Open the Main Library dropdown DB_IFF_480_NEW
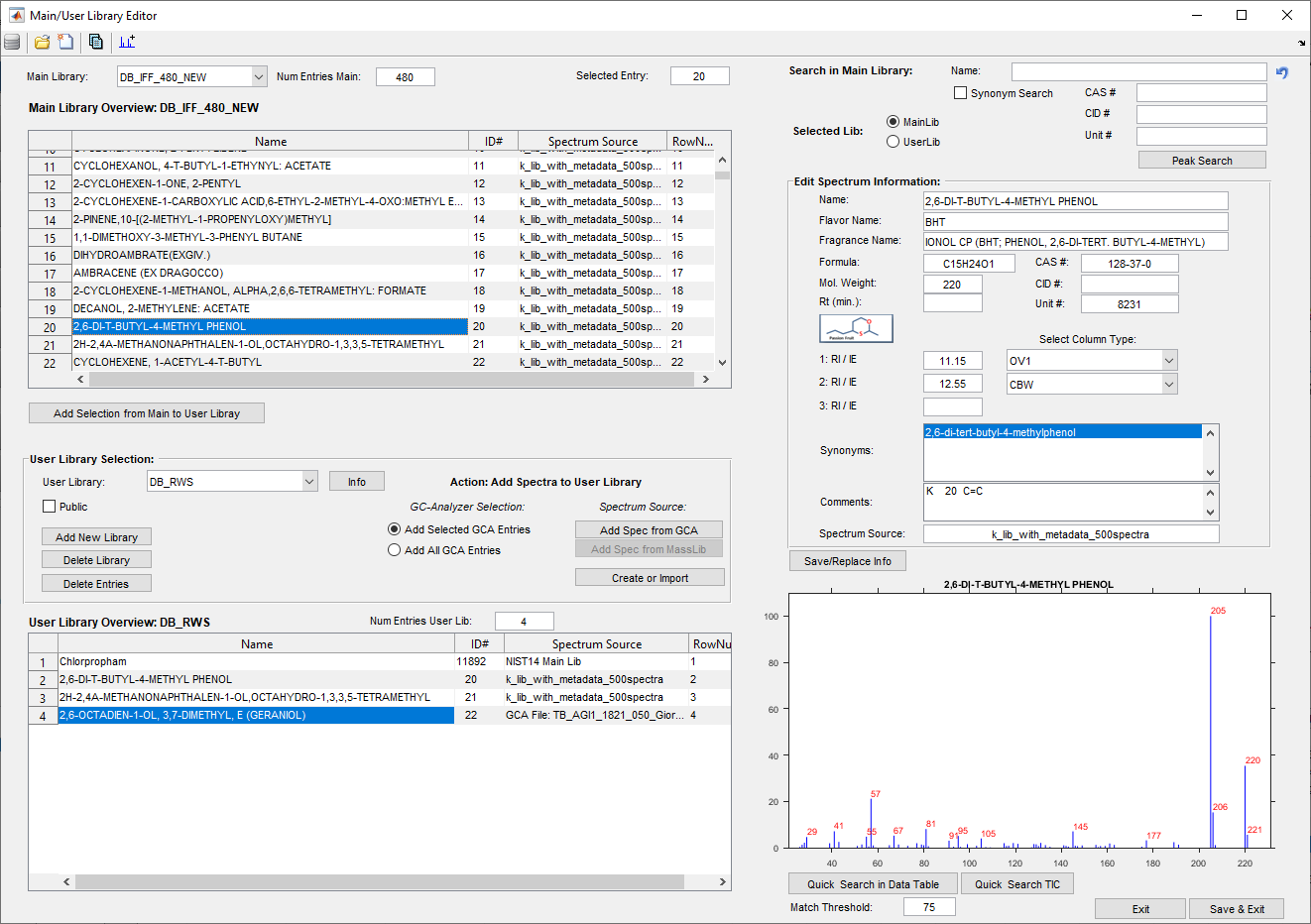 192,76
